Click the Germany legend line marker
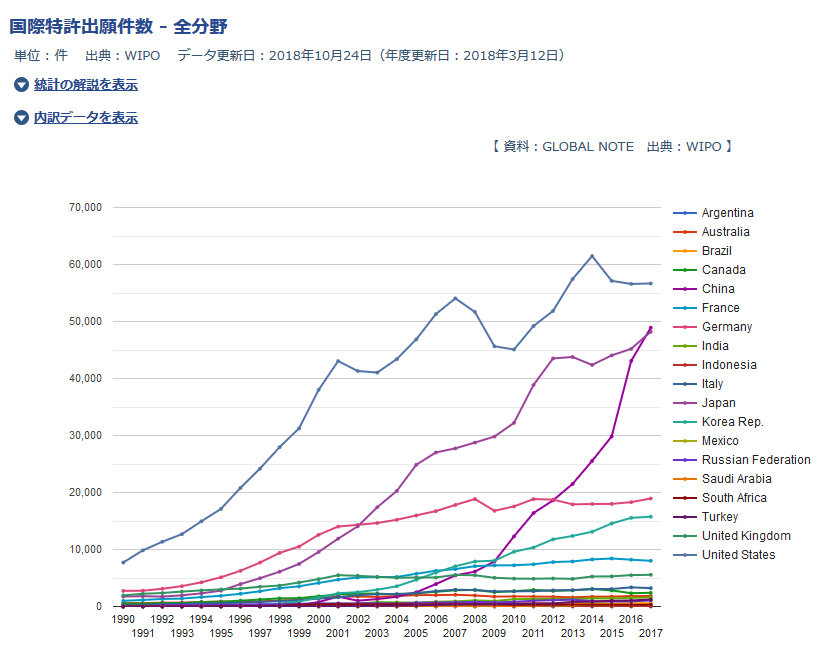 [x=684, y=327]
